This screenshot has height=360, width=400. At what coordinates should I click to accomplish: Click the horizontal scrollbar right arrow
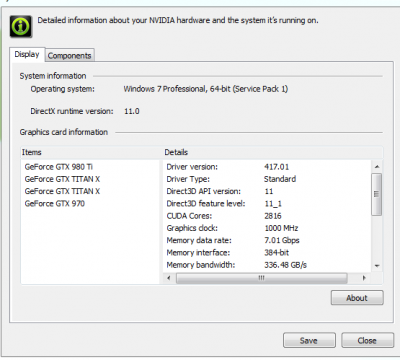click(x=364, y=278)
